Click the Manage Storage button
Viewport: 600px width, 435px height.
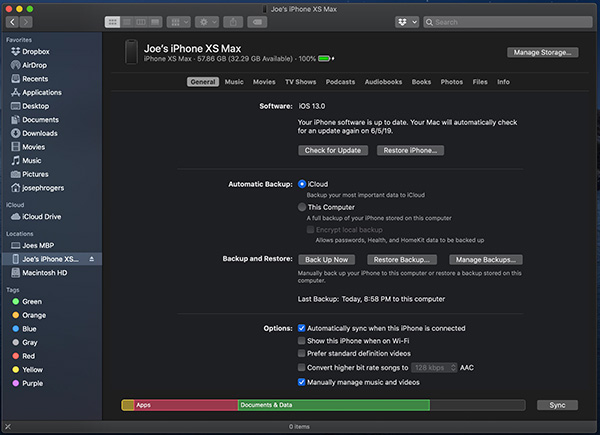(543, 52)
